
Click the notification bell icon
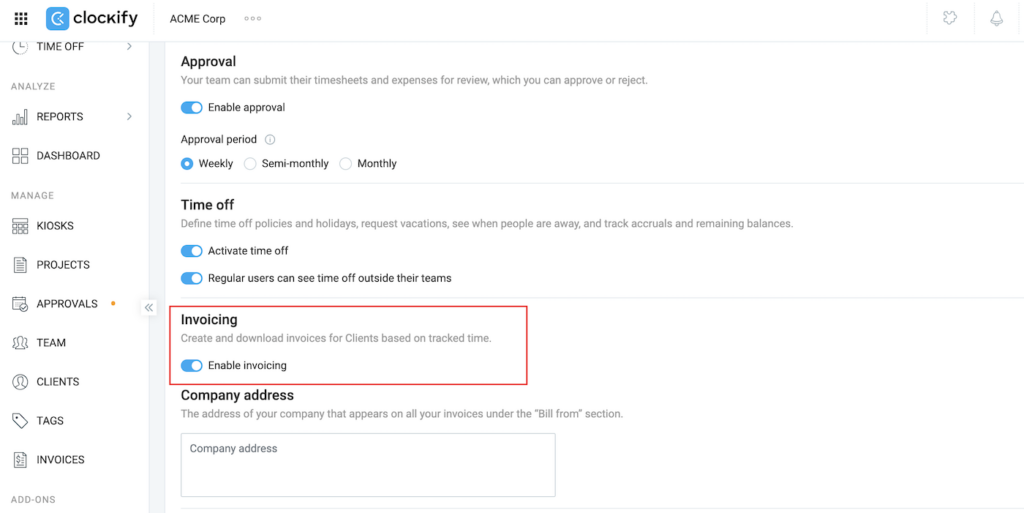(x=996, y=19)
